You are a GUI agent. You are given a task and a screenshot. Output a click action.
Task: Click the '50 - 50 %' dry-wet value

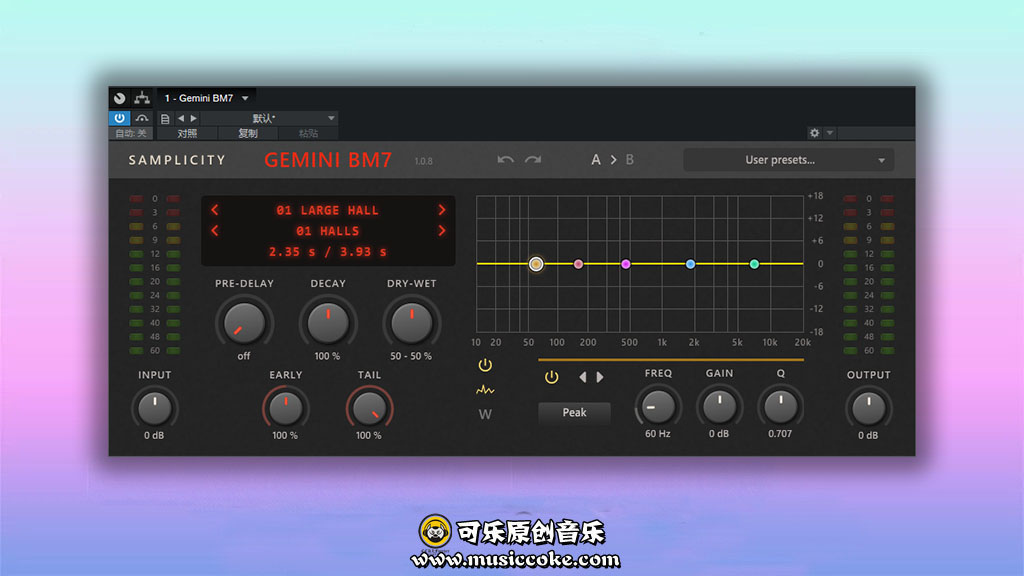tap(411, 356)
